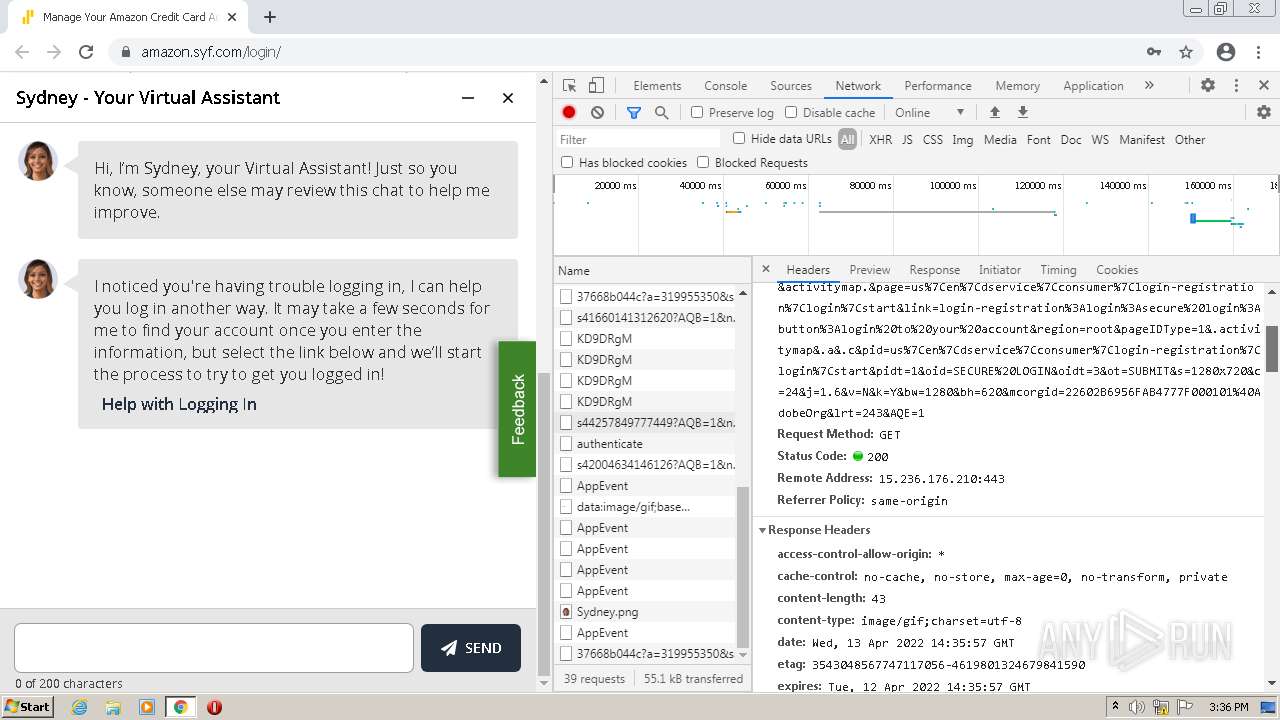Open Chrome taskbar icon
Screen dimensions: 1280x720
click(180, 707)
